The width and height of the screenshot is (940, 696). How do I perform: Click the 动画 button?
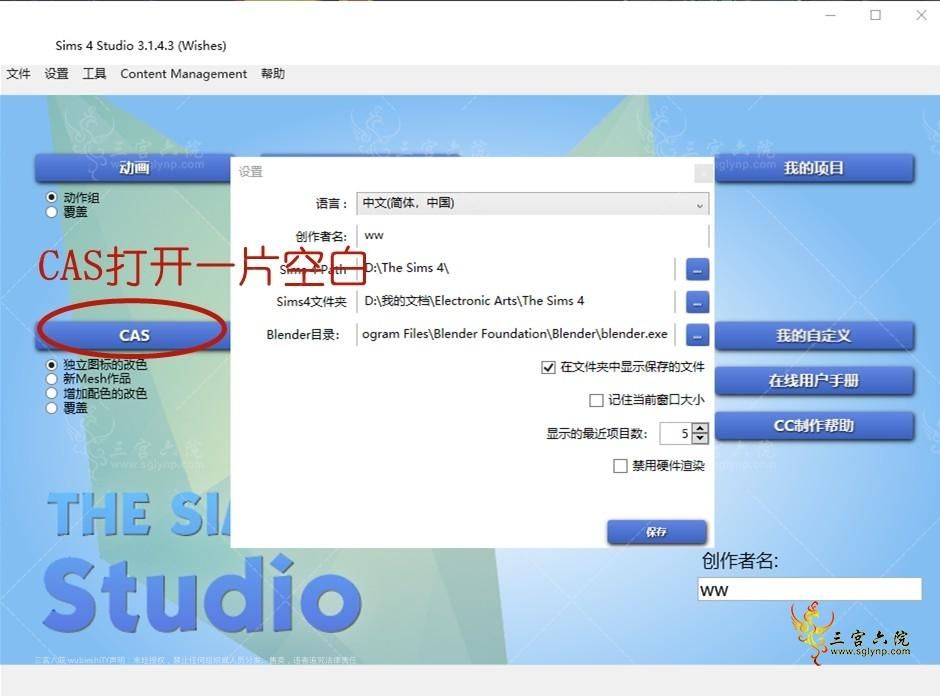(133, 168)
